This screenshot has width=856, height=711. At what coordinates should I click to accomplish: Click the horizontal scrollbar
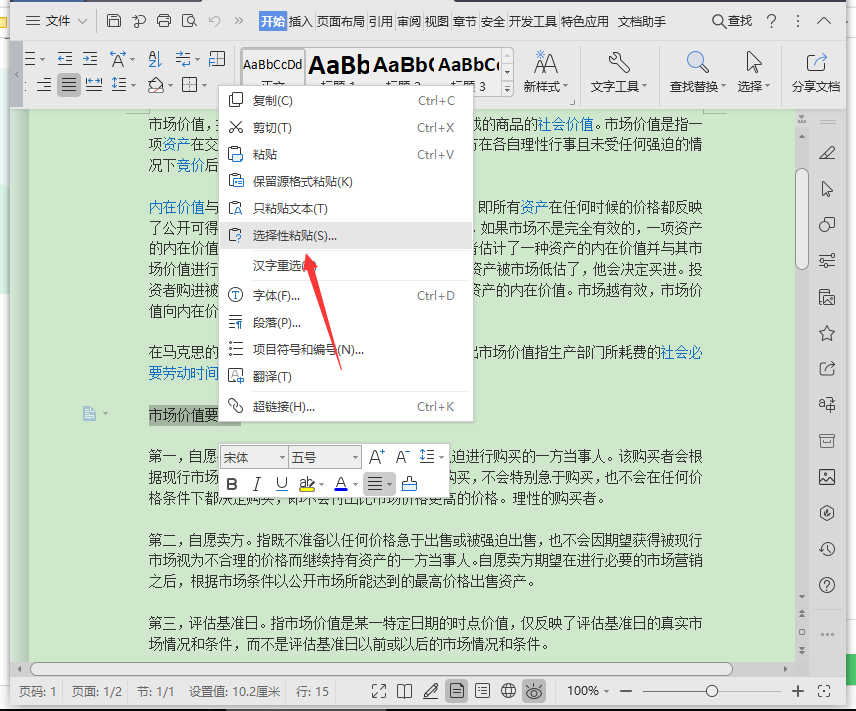coord(381,669)
